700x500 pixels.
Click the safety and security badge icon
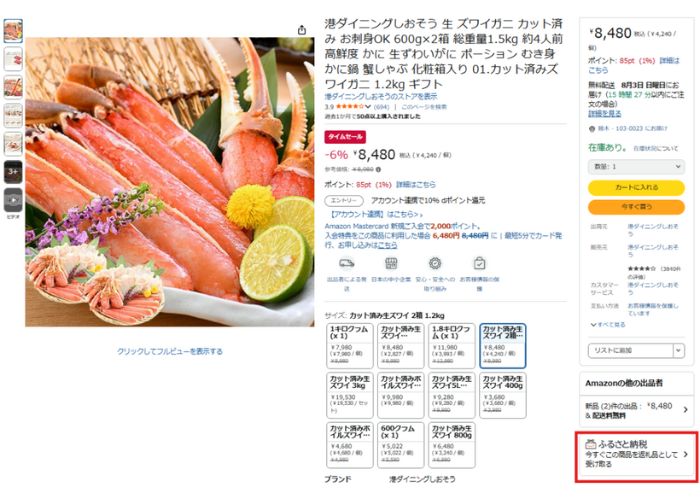click(x=435, y=263)
